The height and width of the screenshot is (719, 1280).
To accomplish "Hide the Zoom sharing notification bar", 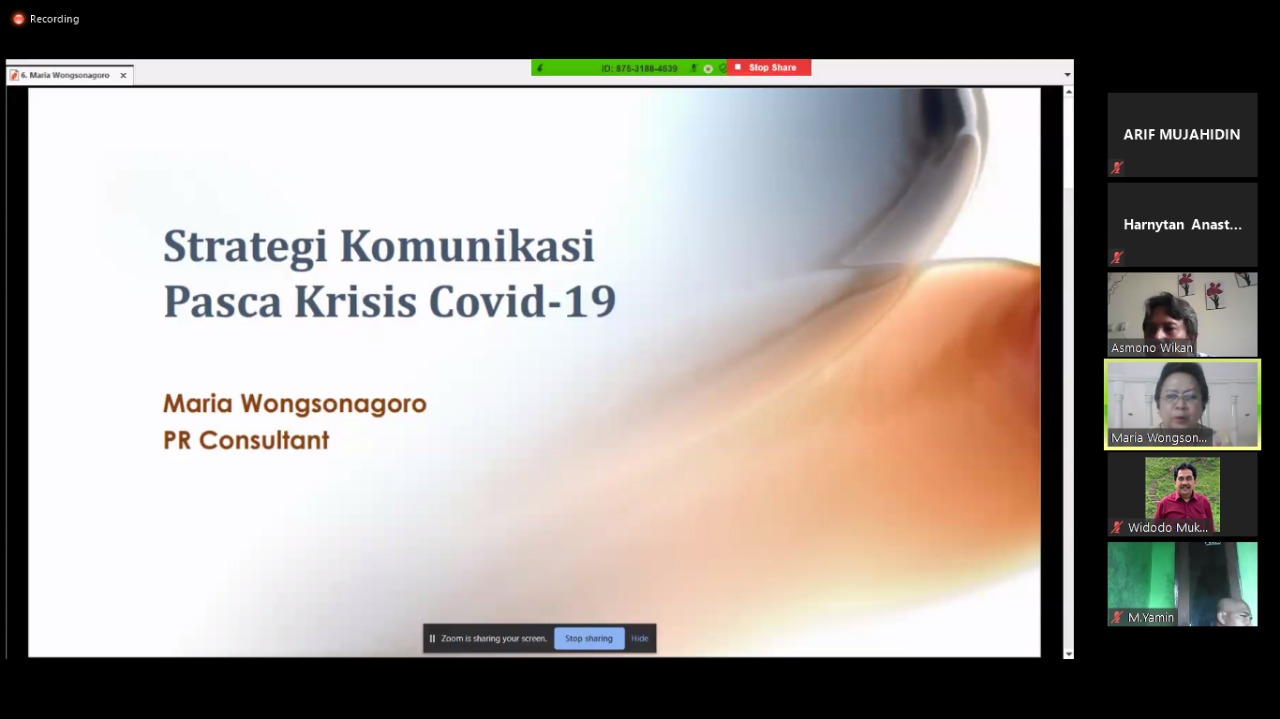I will click(x=639, y=639).
